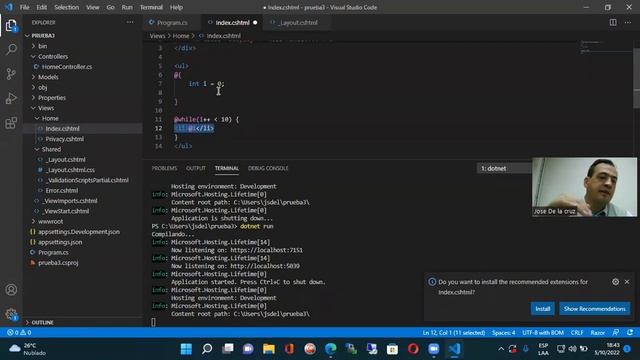Open weather widget showing 26°C
Screen dimensions: 640x360
coord(28,349)
